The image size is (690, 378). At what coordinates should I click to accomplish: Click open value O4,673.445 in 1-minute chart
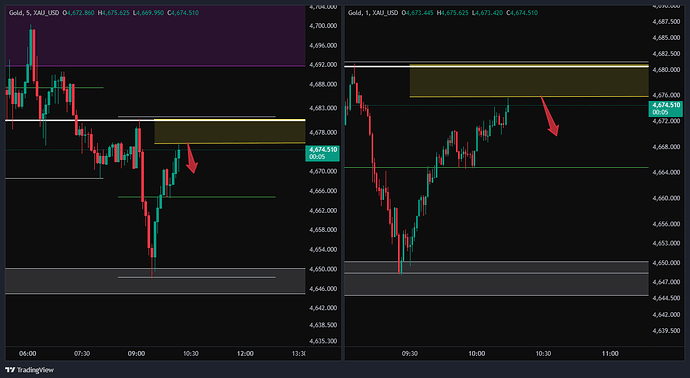click(417, 13)
